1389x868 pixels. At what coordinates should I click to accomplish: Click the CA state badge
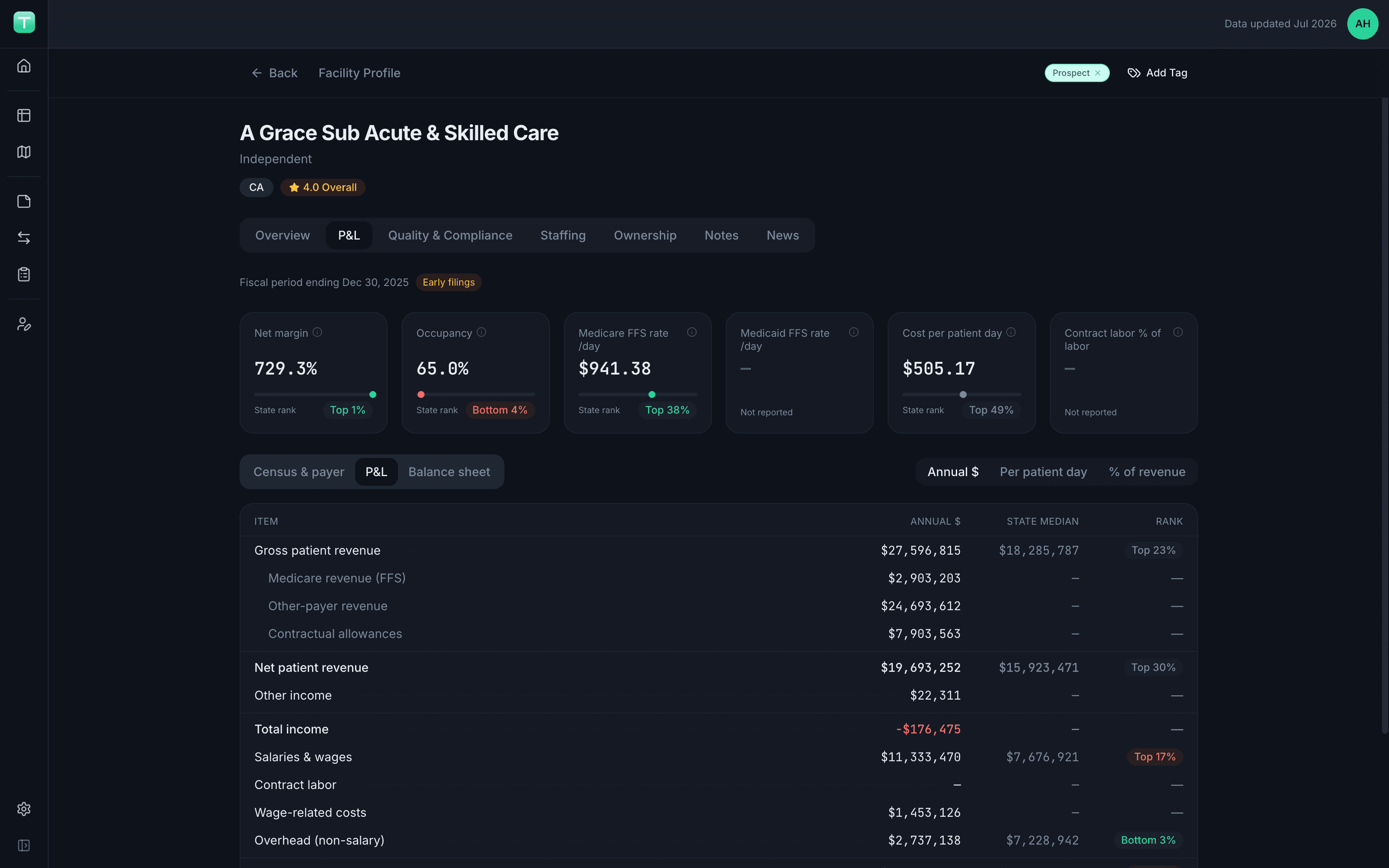(x=256, y=187)
